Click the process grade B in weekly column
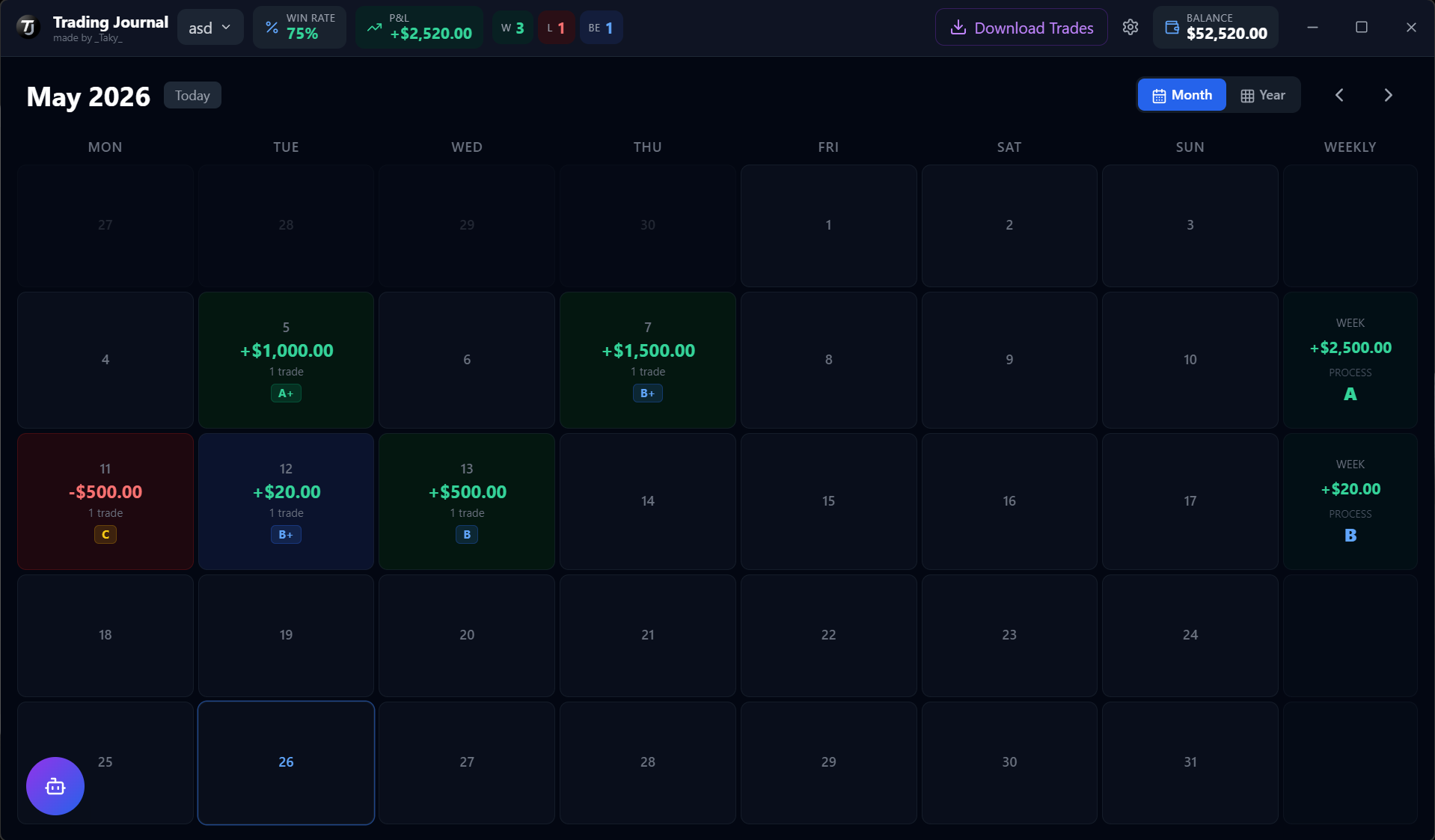This screenshot has width=1435, height=840. [x=1350, y=535]
